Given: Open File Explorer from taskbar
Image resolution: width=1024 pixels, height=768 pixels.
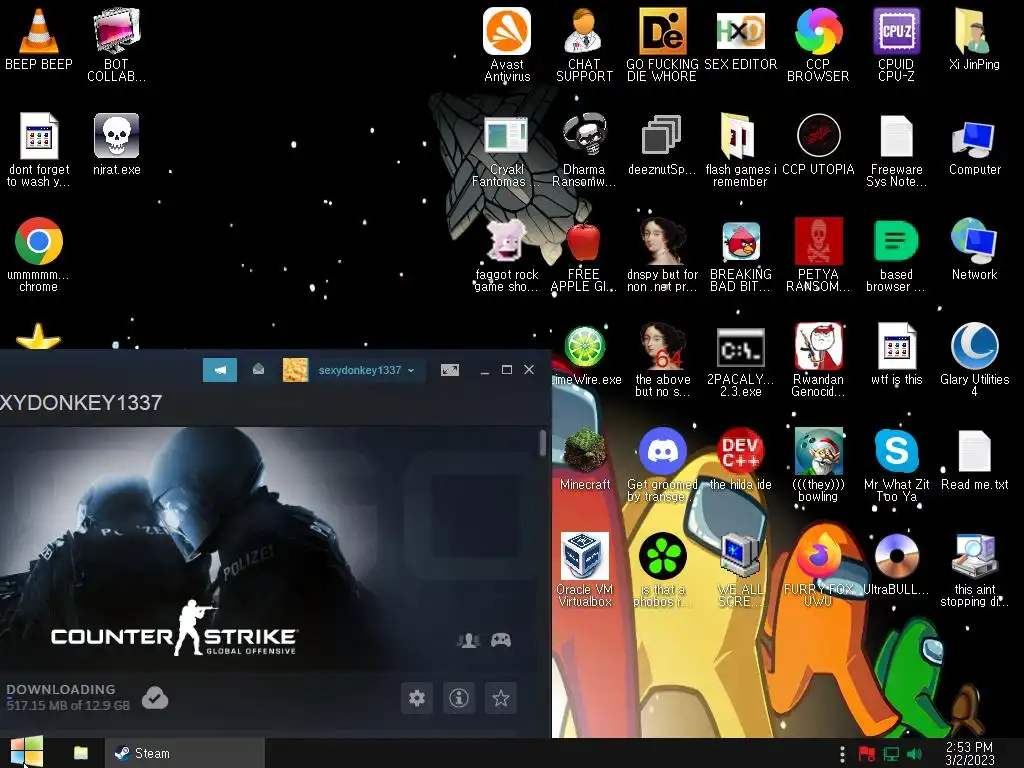Looking at the screenshot, I should pos(80,753).
